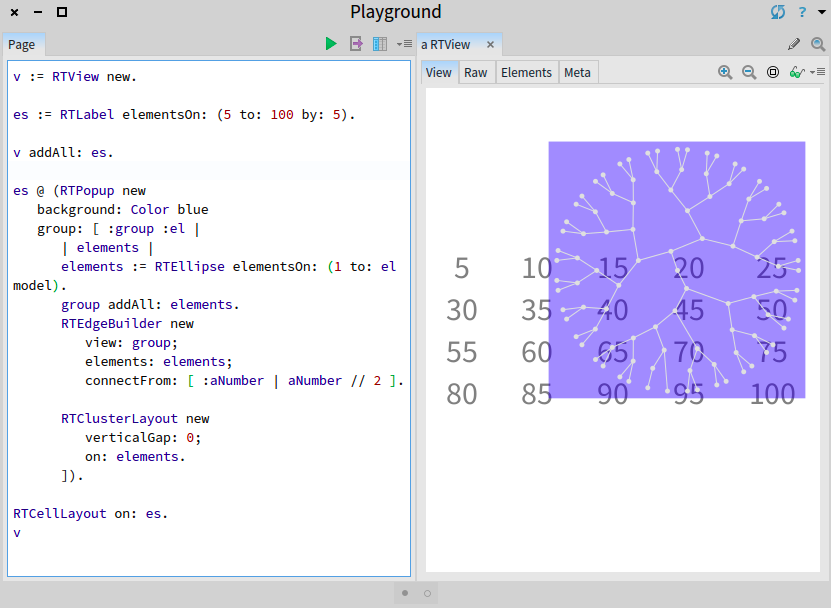Close the 'a RTView' tab
831x608 pixels.
491,45
